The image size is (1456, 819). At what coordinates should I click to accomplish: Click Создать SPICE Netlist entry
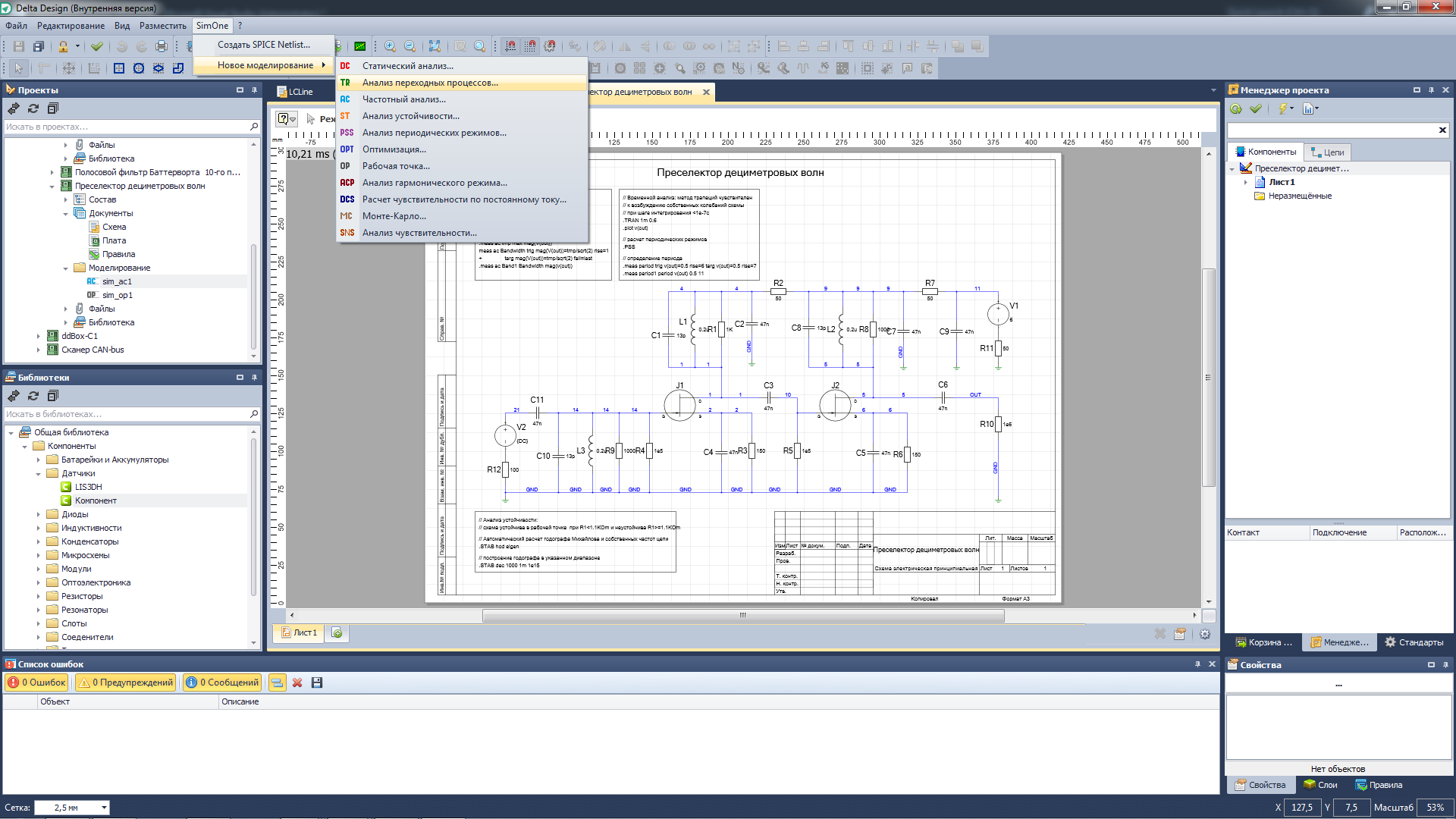coord(263,45)
